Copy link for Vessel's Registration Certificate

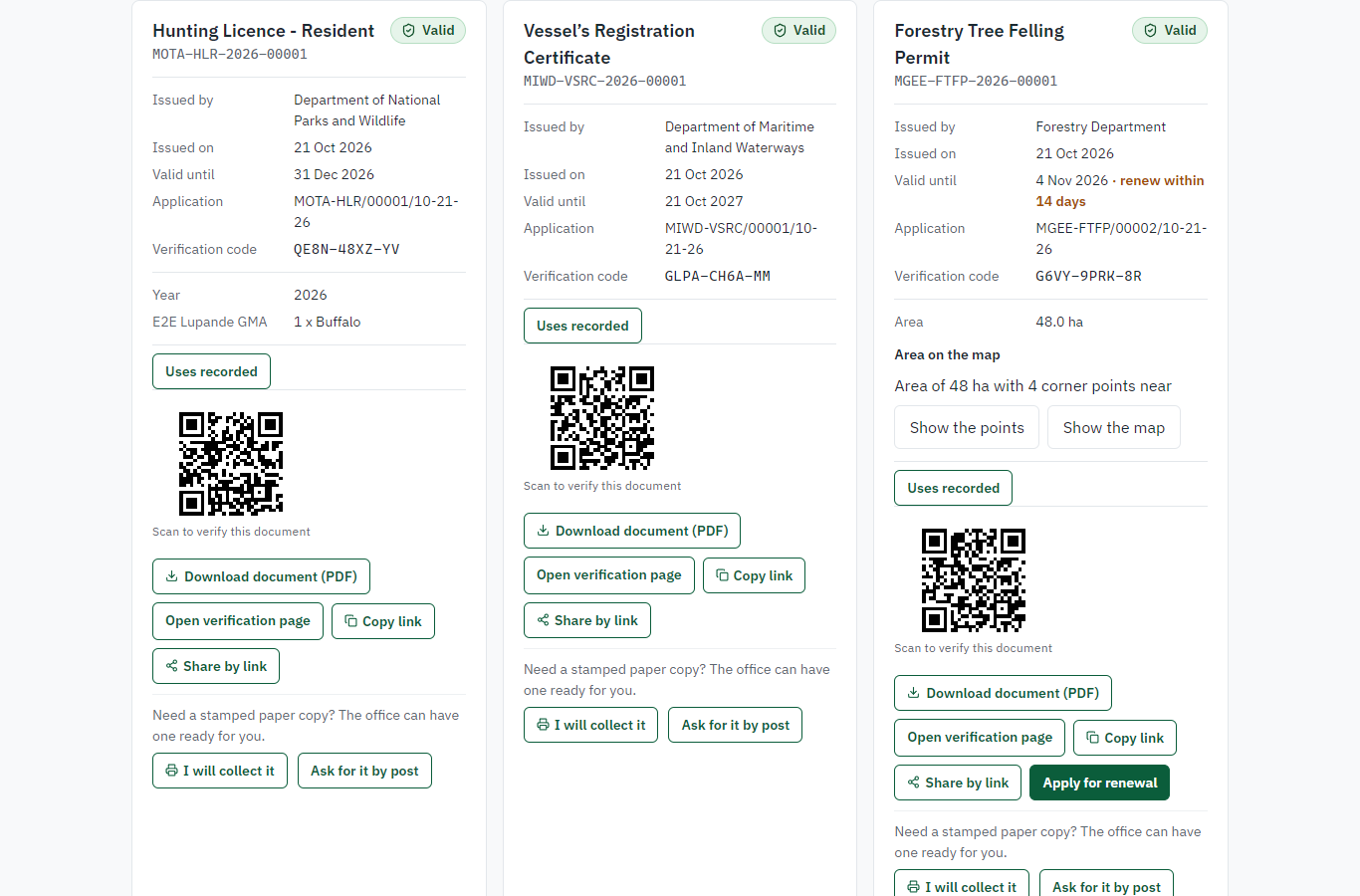[754, 575]
